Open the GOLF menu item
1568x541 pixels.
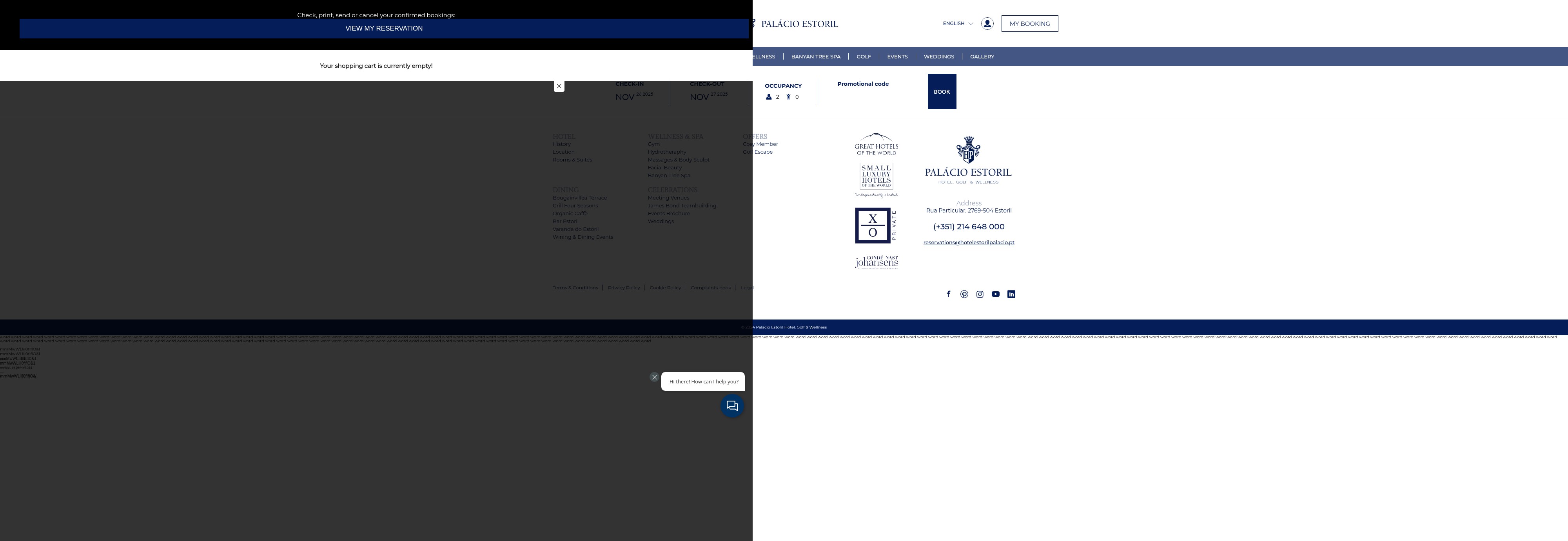tap(864, 56)
